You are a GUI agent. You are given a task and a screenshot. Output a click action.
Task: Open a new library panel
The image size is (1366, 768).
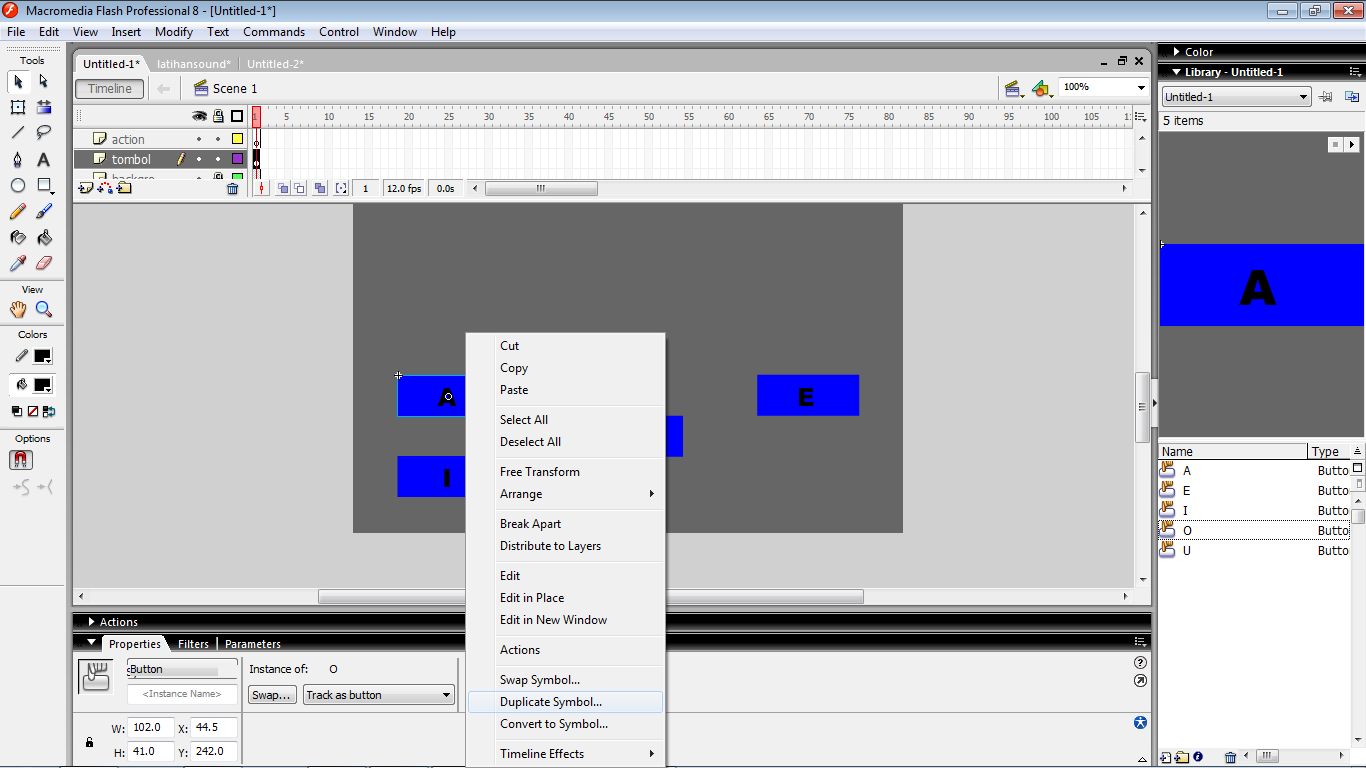[x=1352, y=97]
